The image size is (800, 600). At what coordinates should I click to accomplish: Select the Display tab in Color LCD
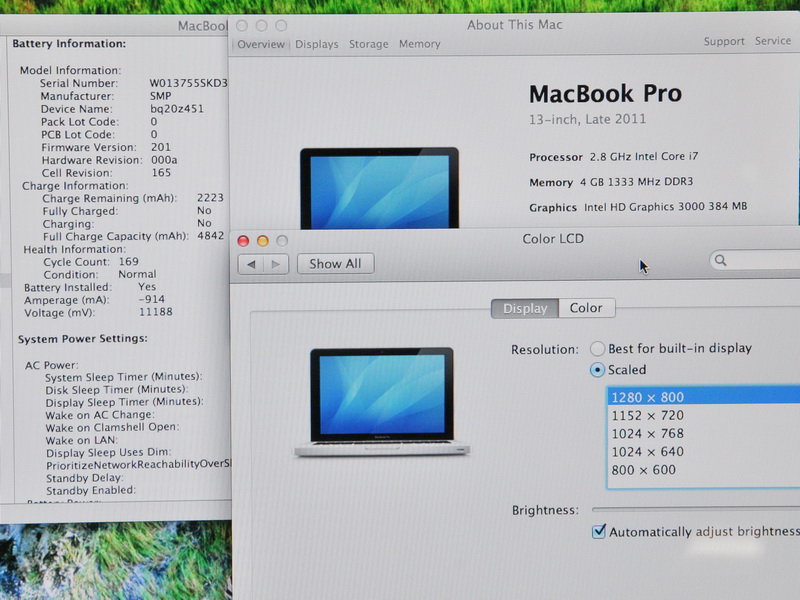pyautogui.click(x=525, y=309)
